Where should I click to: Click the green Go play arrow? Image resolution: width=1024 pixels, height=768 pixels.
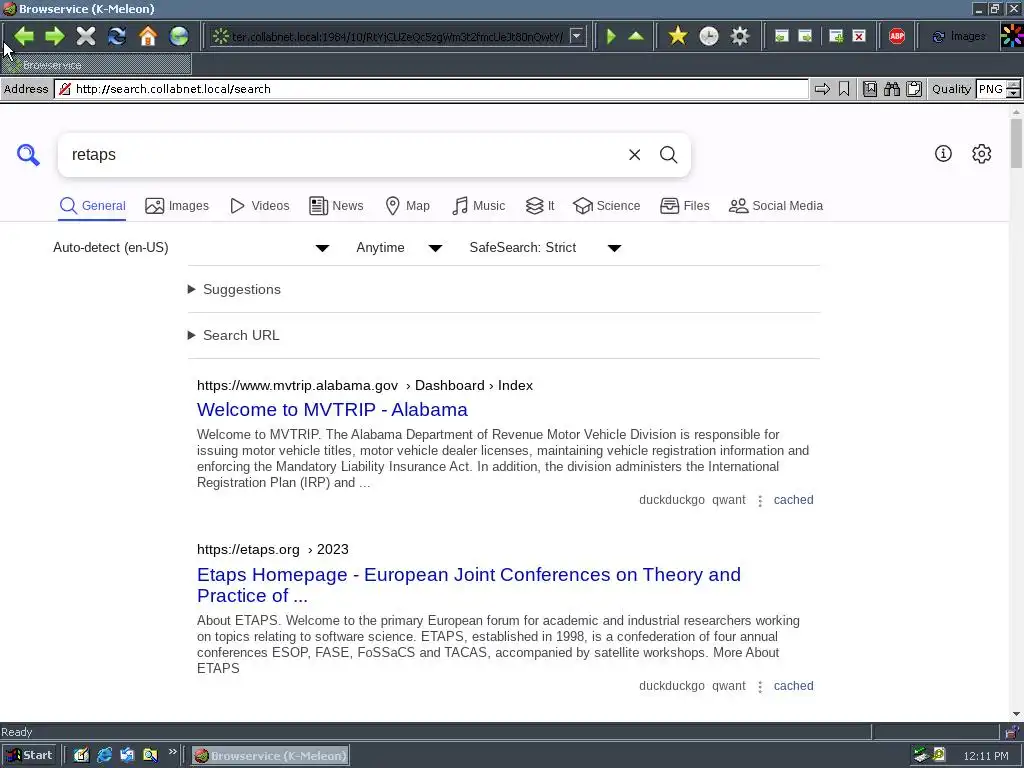click(x=611, y=36)
